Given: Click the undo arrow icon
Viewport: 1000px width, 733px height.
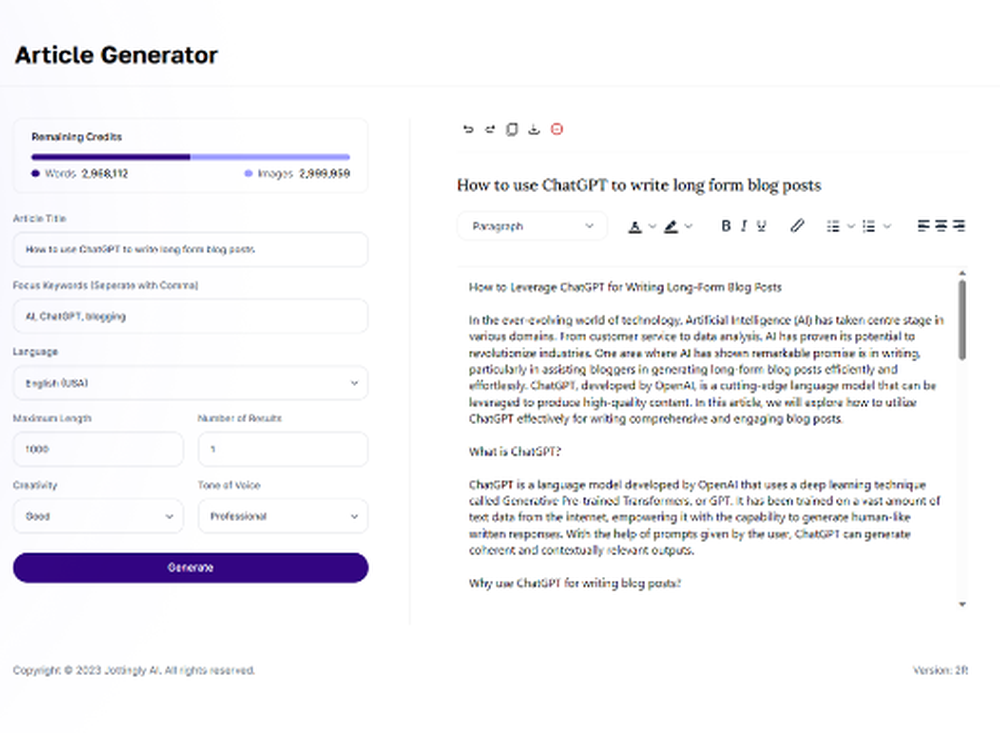Looking at the screenshot, I should coord(468,129).
